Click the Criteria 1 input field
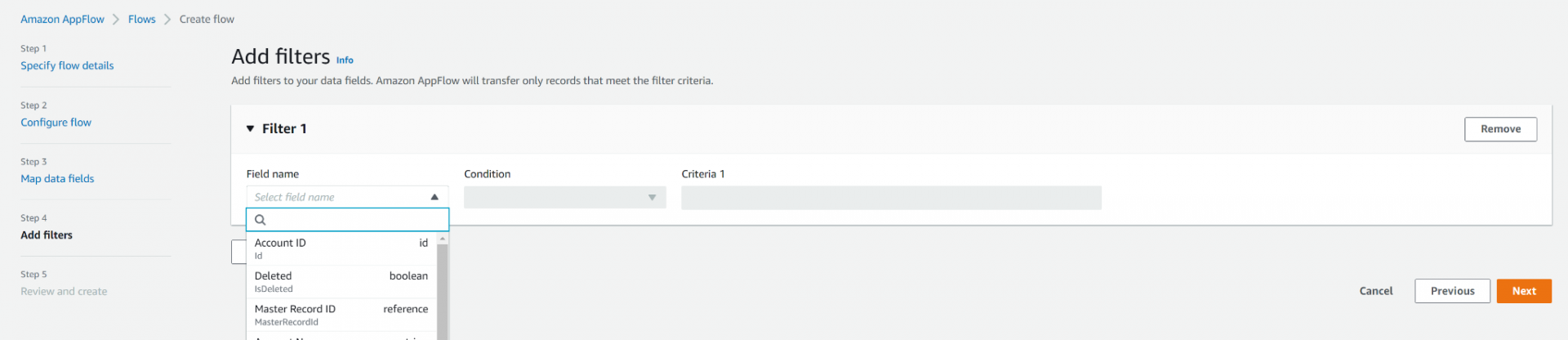 point(890,198)
